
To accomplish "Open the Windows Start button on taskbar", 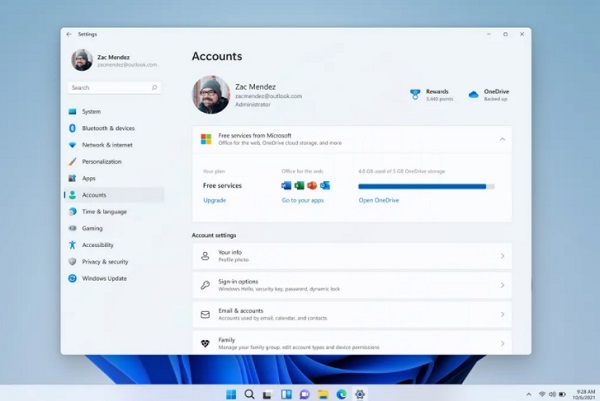I will (x=231, y=394).
